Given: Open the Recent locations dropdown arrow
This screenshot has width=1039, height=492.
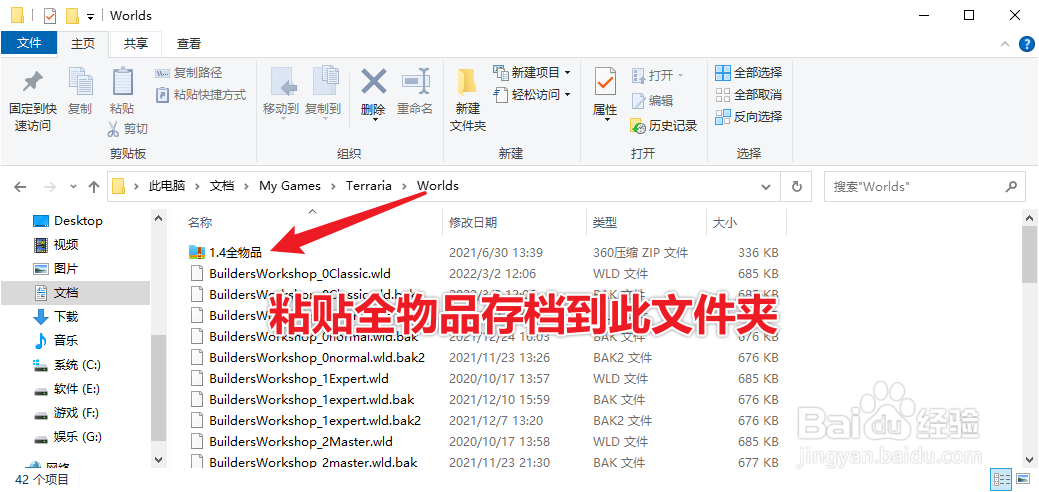Looking at the screenshot, I should (x=73, y=187).
